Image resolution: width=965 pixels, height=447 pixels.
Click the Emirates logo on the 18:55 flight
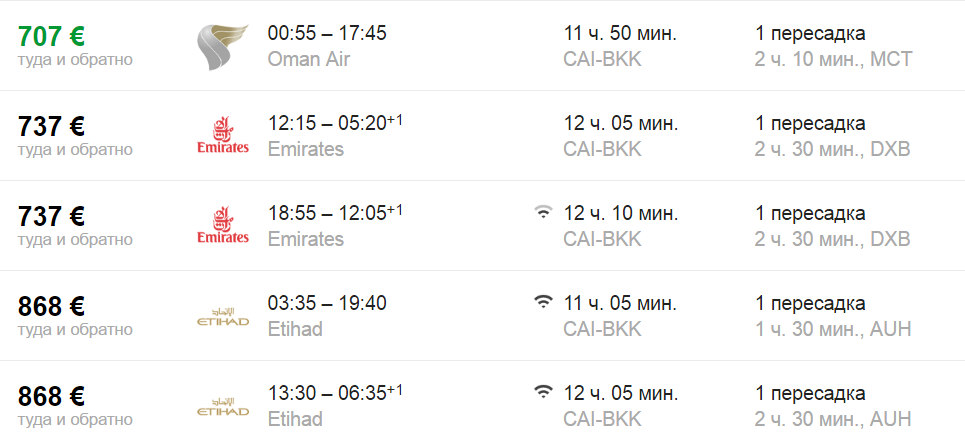point(223,226)
